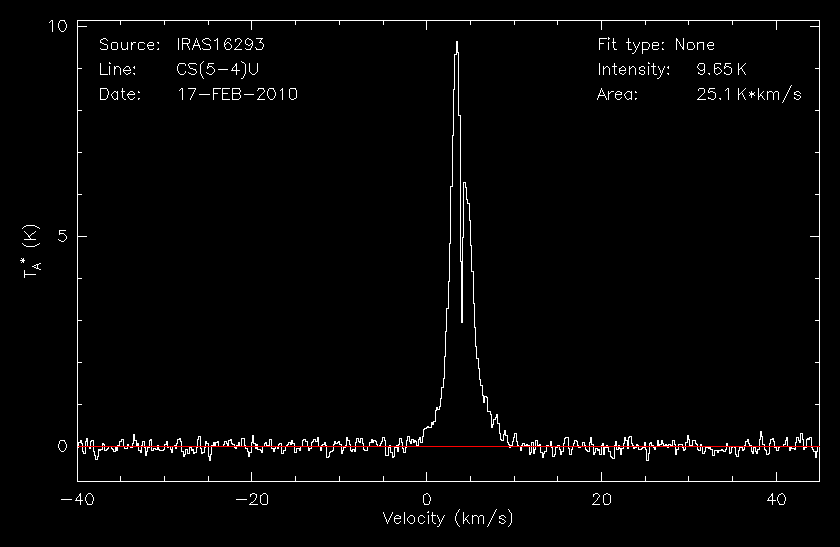840x547 pixels.
Task: Click the x-axis tick label 20
Action: (x=601, y=499)
